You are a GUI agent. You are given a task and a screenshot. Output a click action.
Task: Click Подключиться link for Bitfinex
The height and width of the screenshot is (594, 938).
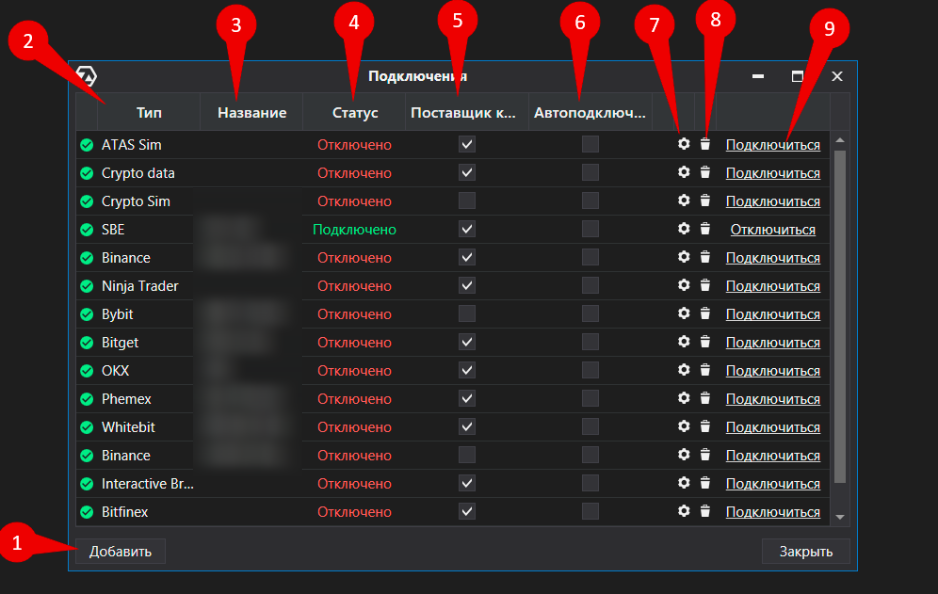(773, 512)
